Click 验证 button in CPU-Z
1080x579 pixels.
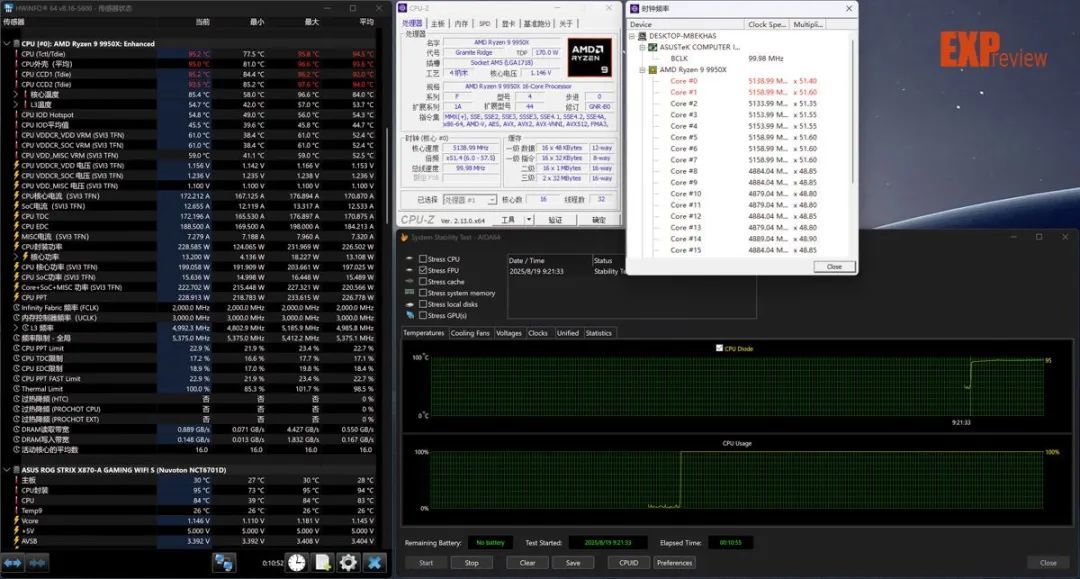[x=555, y=220]
